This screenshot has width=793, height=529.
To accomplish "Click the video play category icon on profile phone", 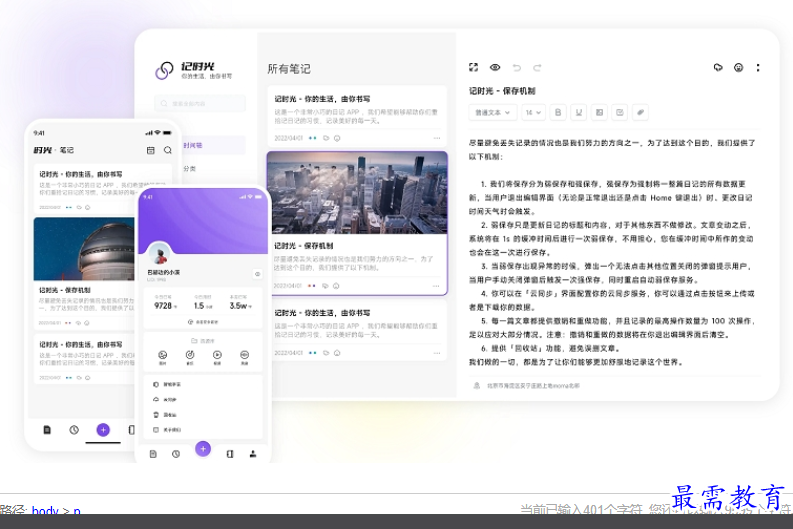I will coord(217,357).
